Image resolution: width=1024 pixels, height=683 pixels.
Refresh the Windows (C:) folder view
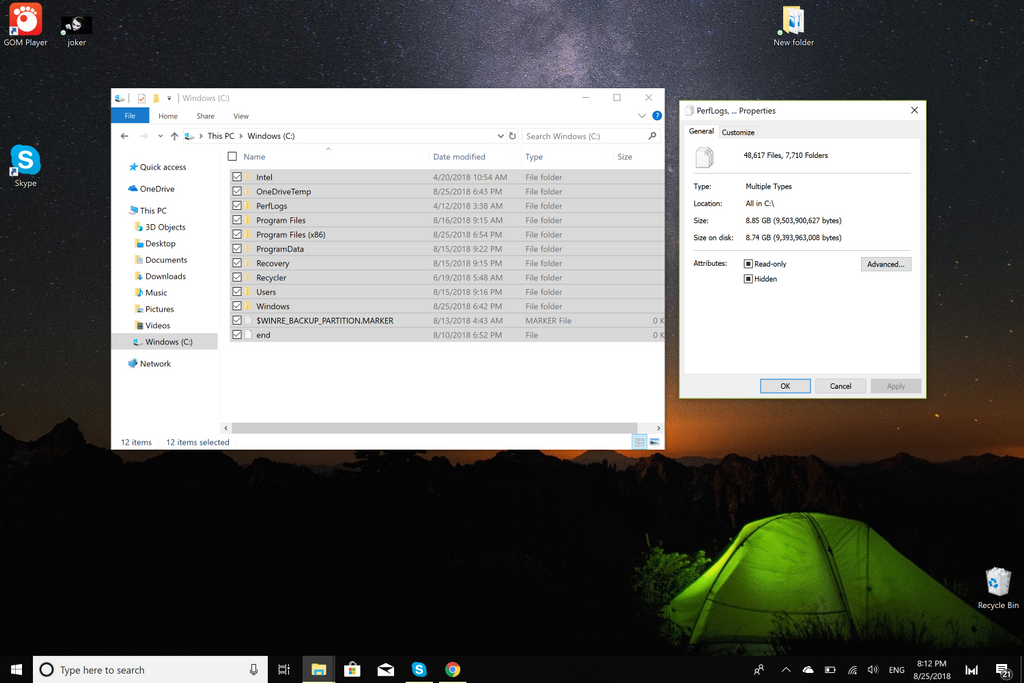coord(513,136)
